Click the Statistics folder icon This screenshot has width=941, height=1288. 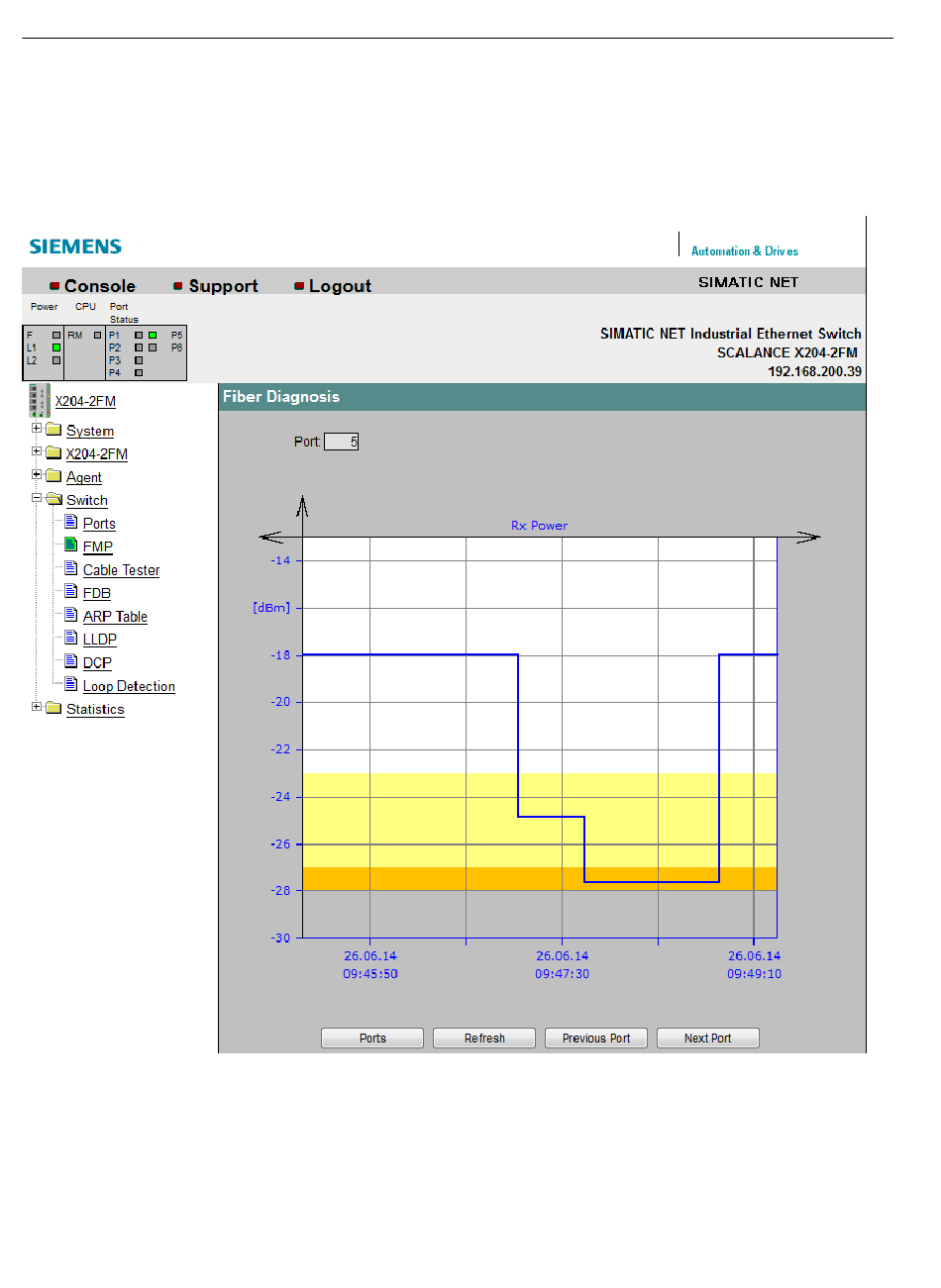coord(53,708)
